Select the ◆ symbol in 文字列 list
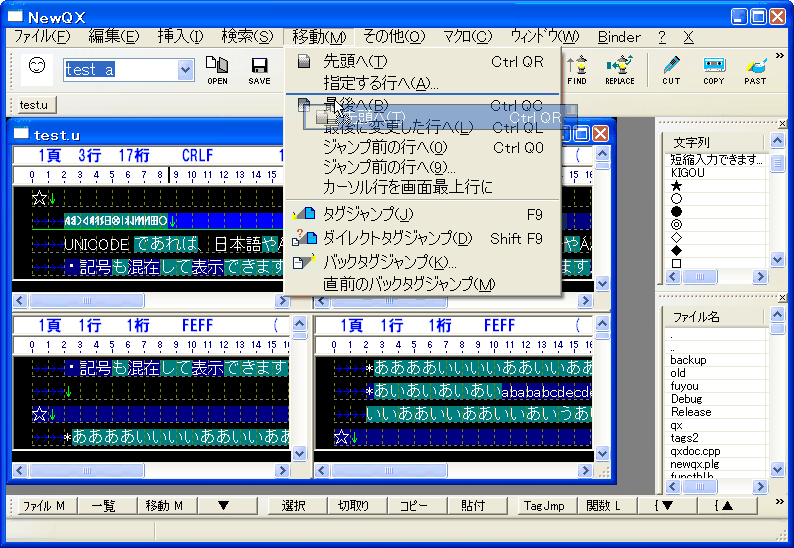Image resolution: width=794 pixels, height=548 pixels. 677,250
